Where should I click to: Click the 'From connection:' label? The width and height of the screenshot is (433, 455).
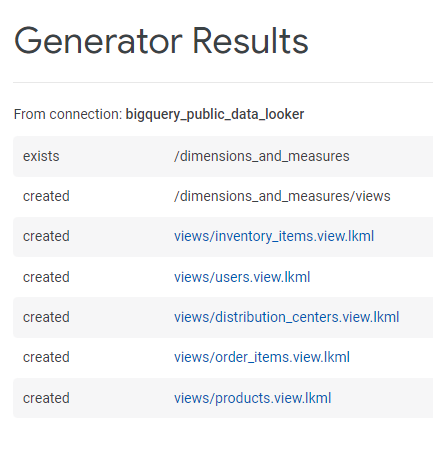[68, 114]
